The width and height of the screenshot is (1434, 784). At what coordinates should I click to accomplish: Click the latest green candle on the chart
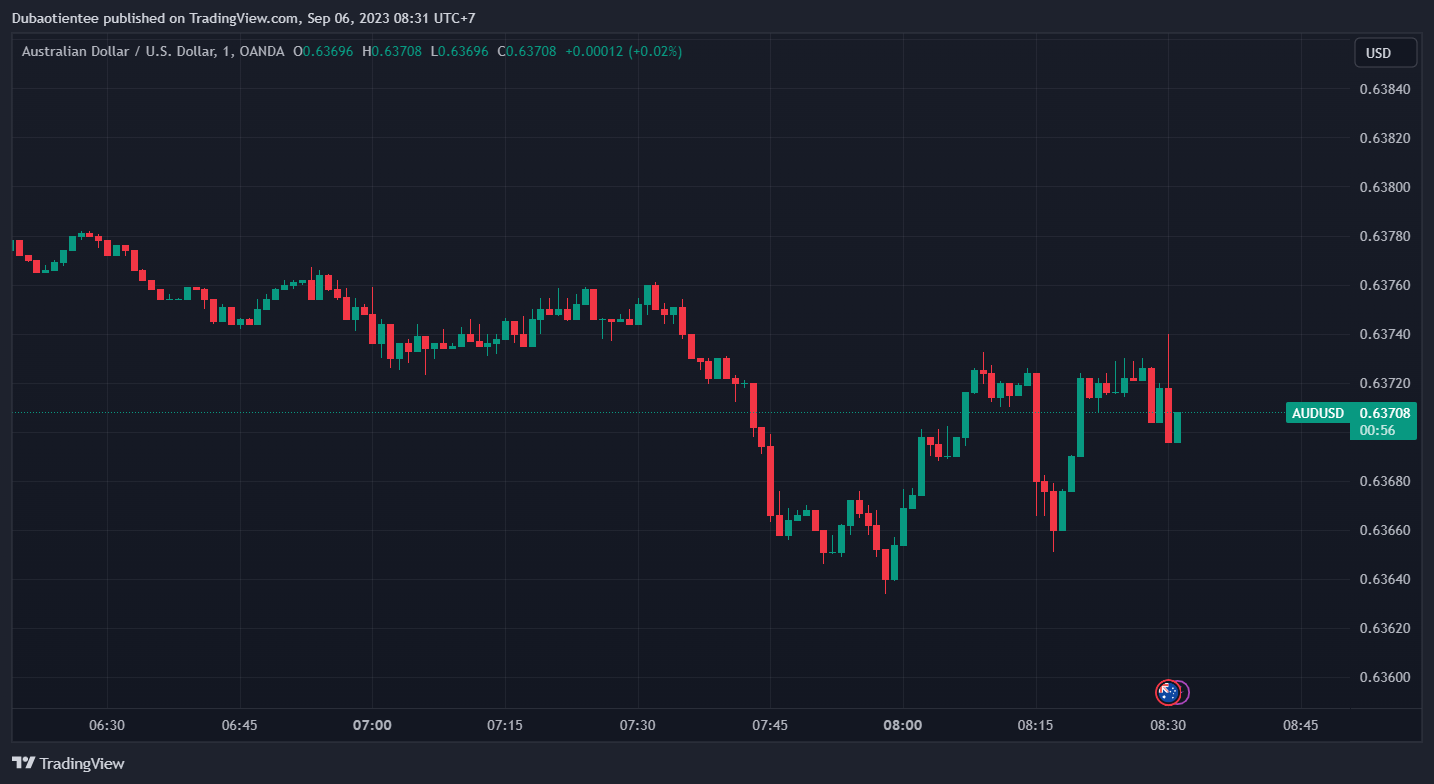click(x=1177, y=427)
